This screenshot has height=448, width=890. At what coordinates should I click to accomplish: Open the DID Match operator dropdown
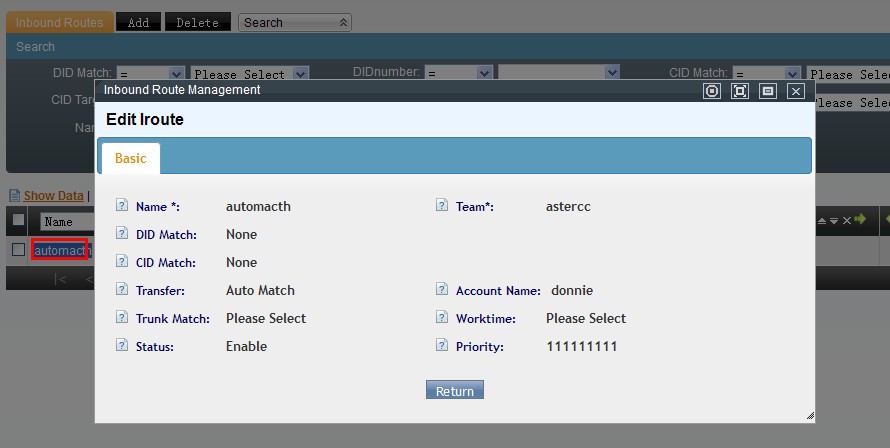(x=151, y=74)
